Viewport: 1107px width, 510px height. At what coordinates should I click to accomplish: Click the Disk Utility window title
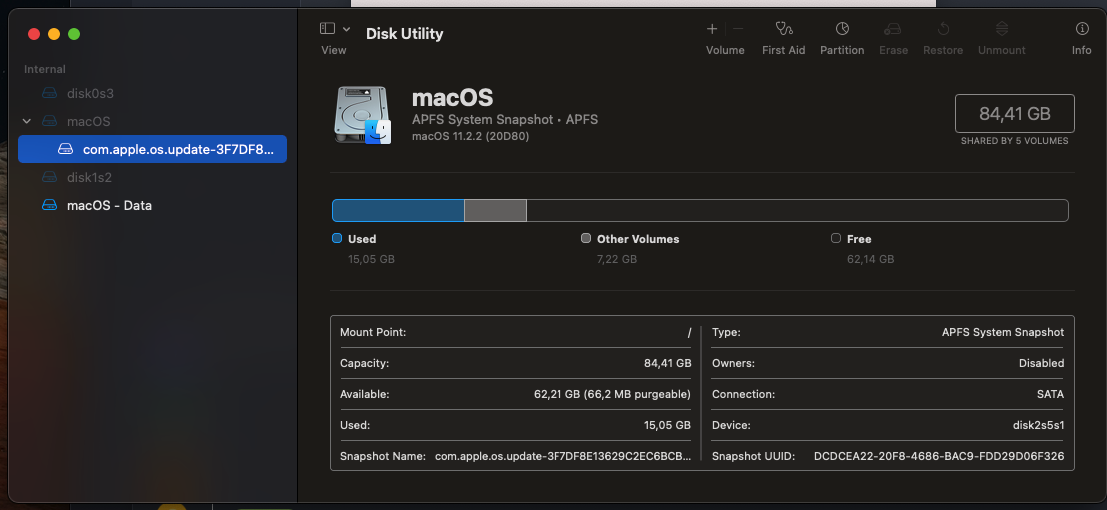(405, 33)
